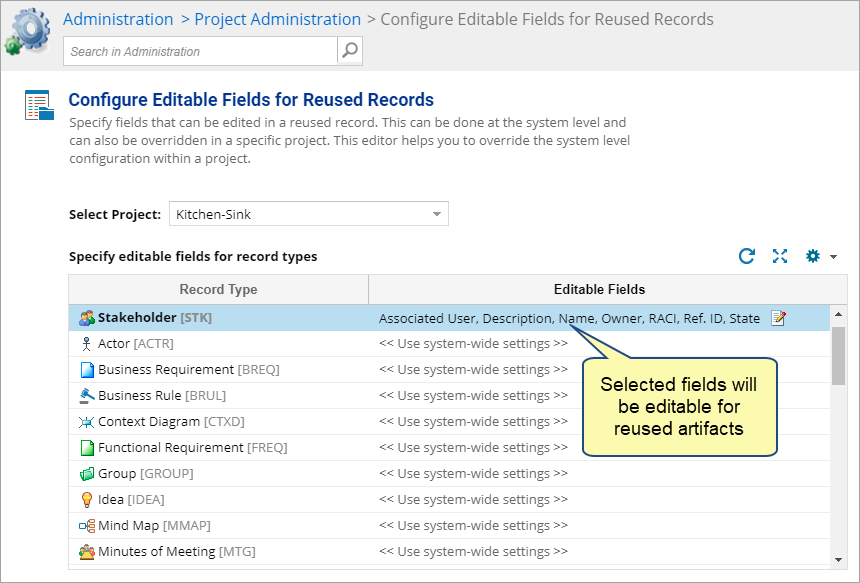Click the Record Type column header
860x583 pixels.
(218, 290)
